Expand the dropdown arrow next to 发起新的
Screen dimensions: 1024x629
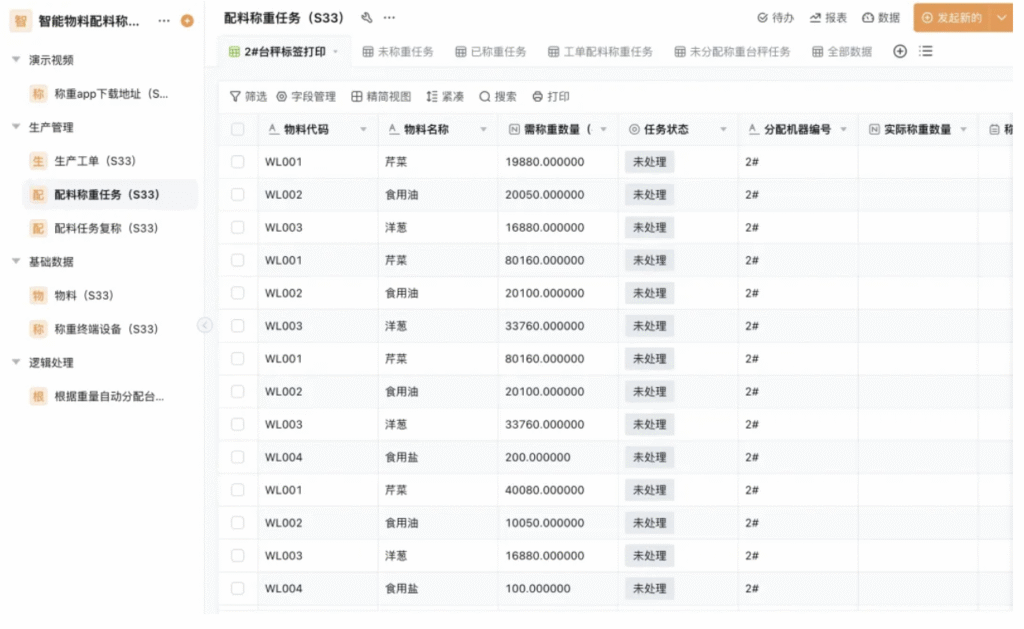point(1002,18)
